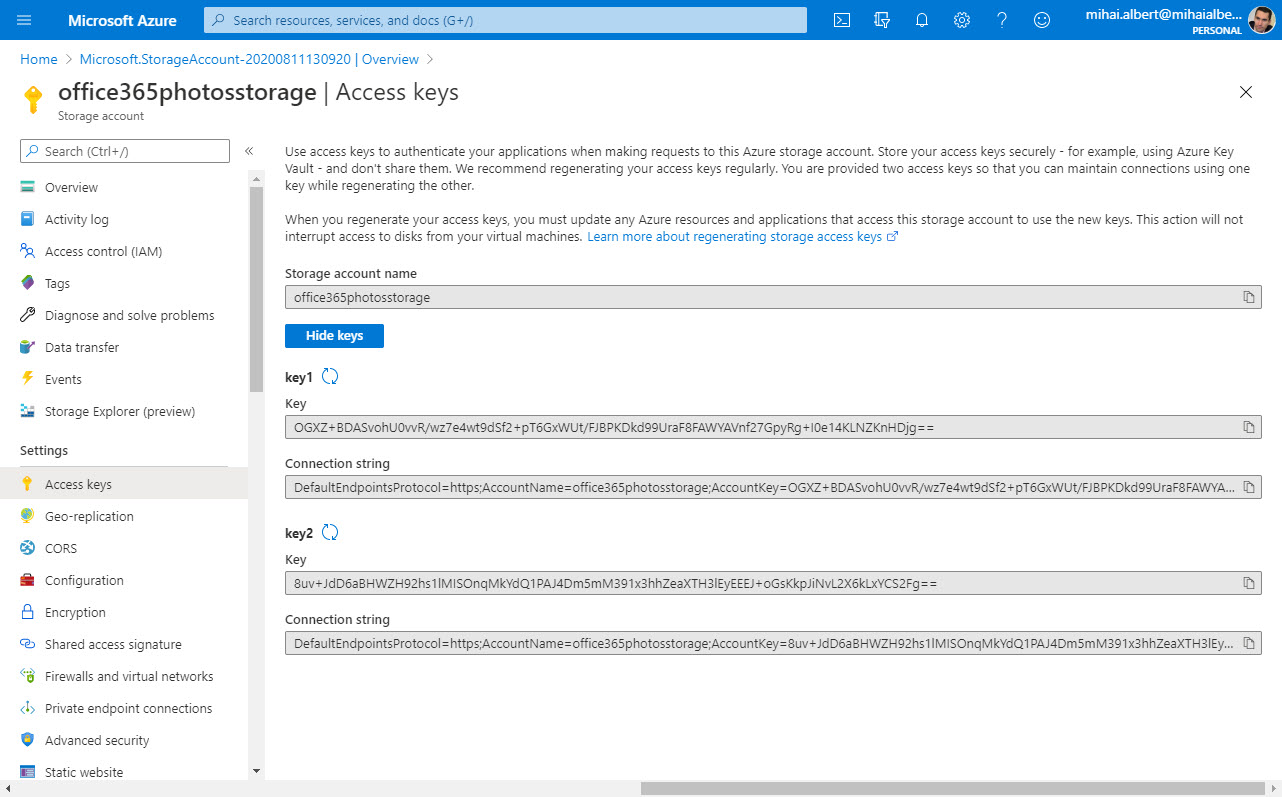
Task: Regenerate key2 using the refresh icon
Action: click(x=330, y=532)
